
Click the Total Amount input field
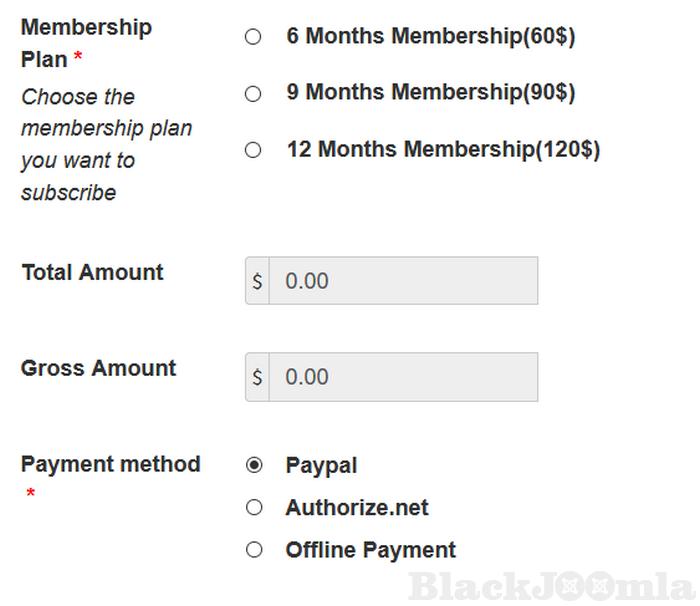(402, 281)
